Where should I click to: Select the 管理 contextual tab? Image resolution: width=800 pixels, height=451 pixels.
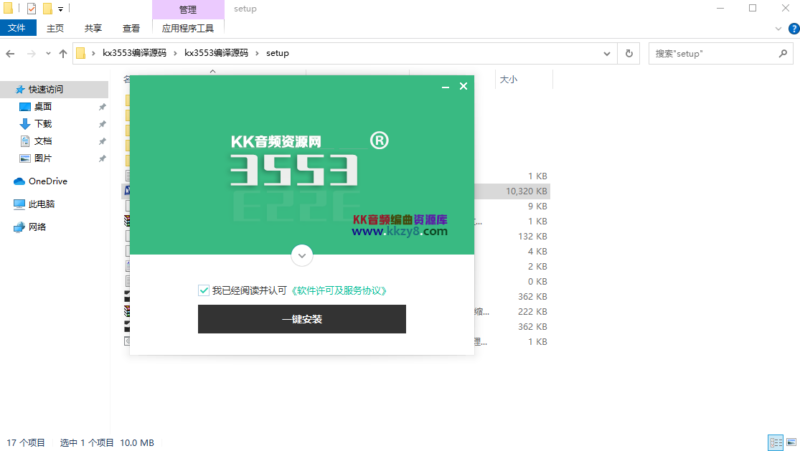[x=188, y=9]
